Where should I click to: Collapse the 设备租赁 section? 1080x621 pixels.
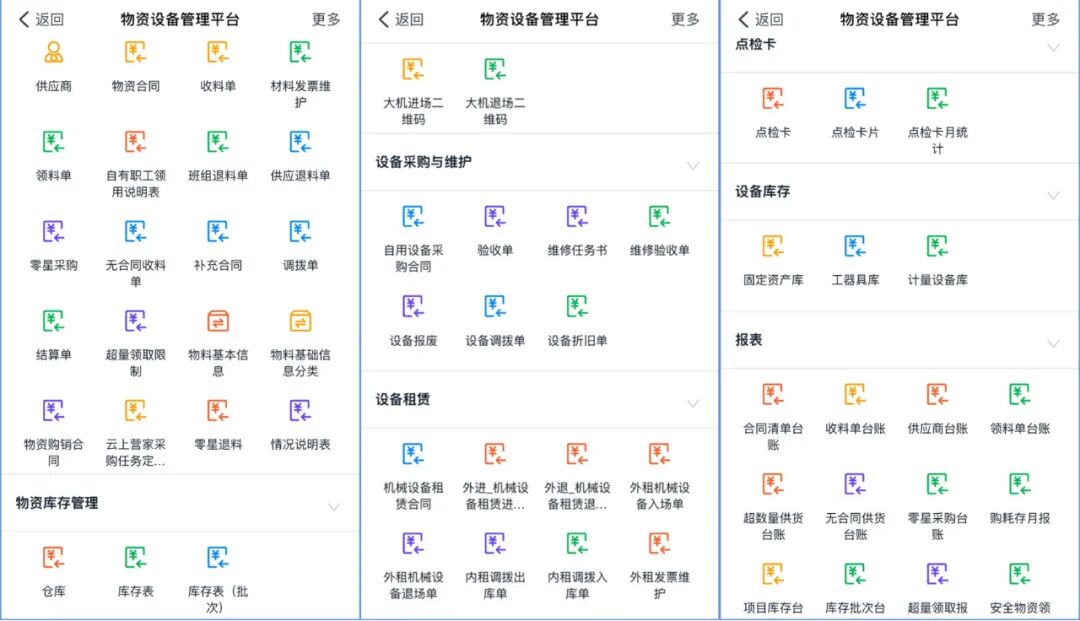coord(694,400)
